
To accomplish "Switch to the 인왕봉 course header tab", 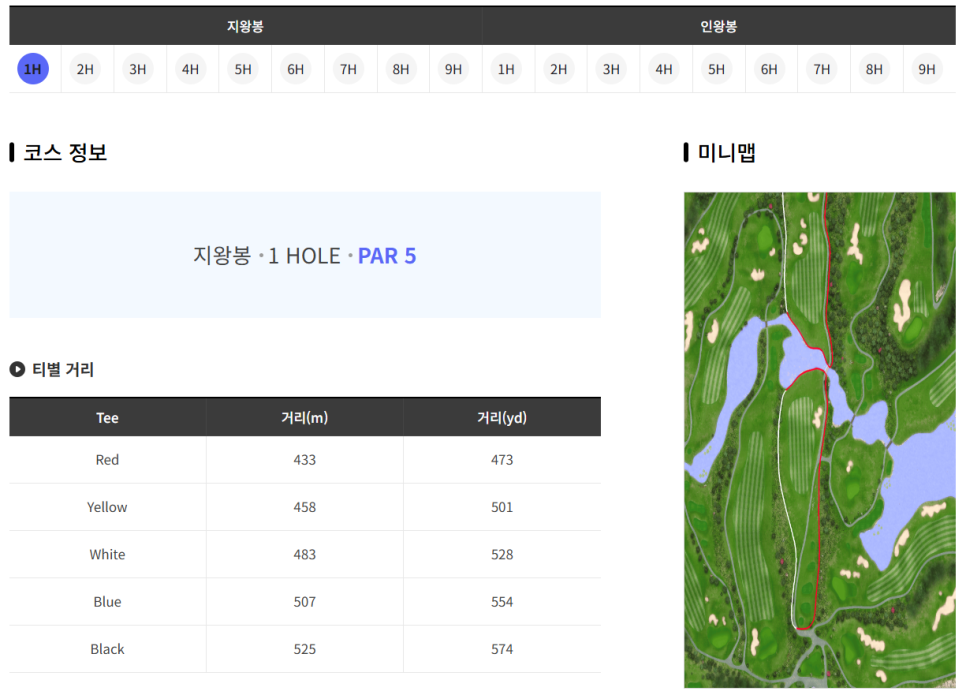I will point(718,27).
